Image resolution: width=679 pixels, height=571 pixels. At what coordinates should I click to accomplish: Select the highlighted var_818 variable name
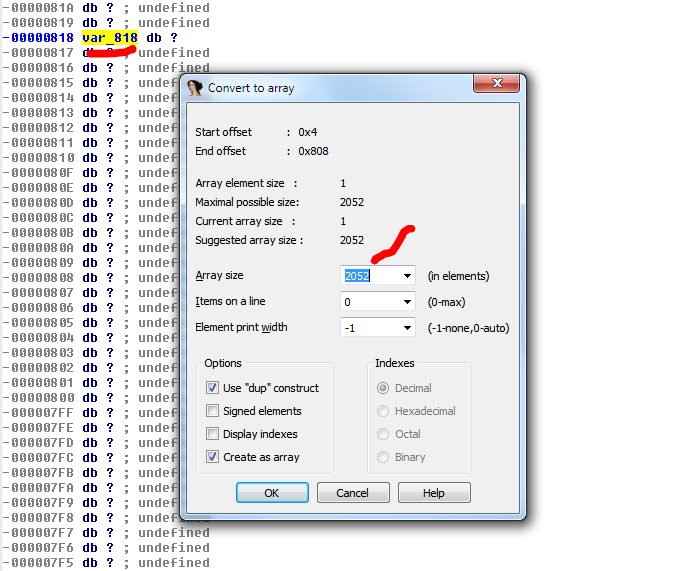[x=109, y=37]
